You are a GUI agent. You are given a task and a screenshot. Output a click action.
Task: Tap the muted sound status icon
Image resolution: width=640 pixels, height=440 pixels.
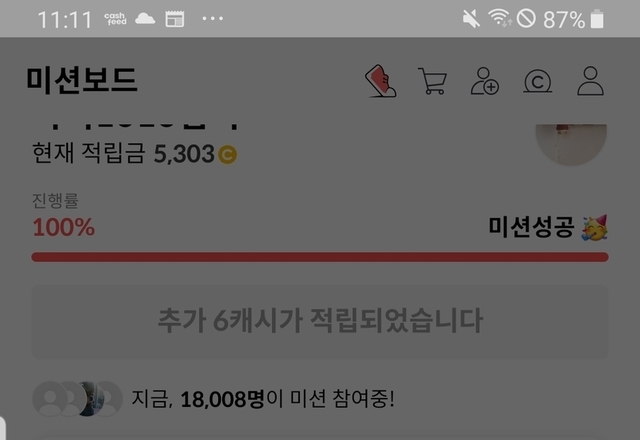(x=471, y=19)
